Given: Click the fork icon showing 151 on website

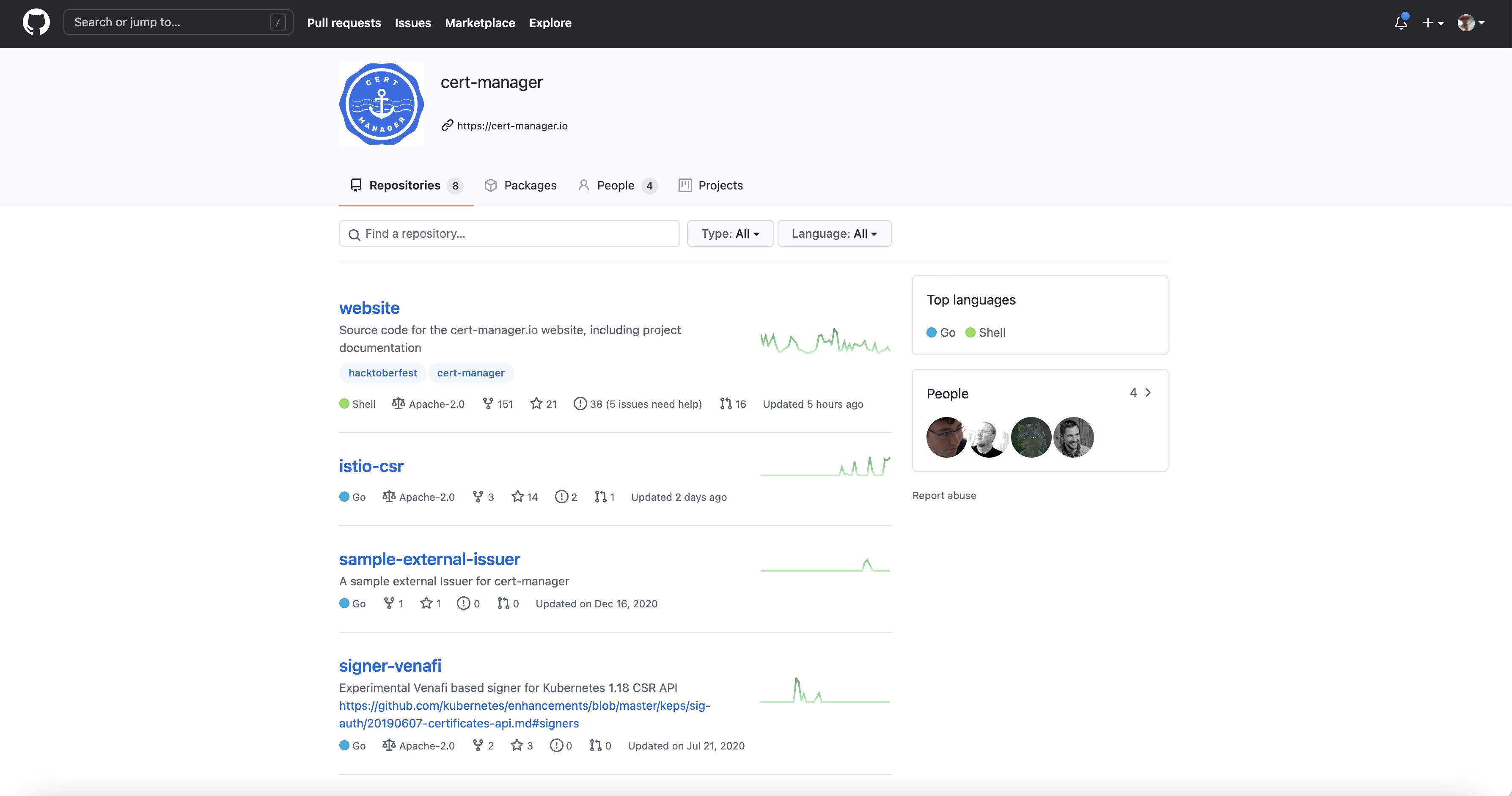Looking at the screenshot, I should 489,403.
